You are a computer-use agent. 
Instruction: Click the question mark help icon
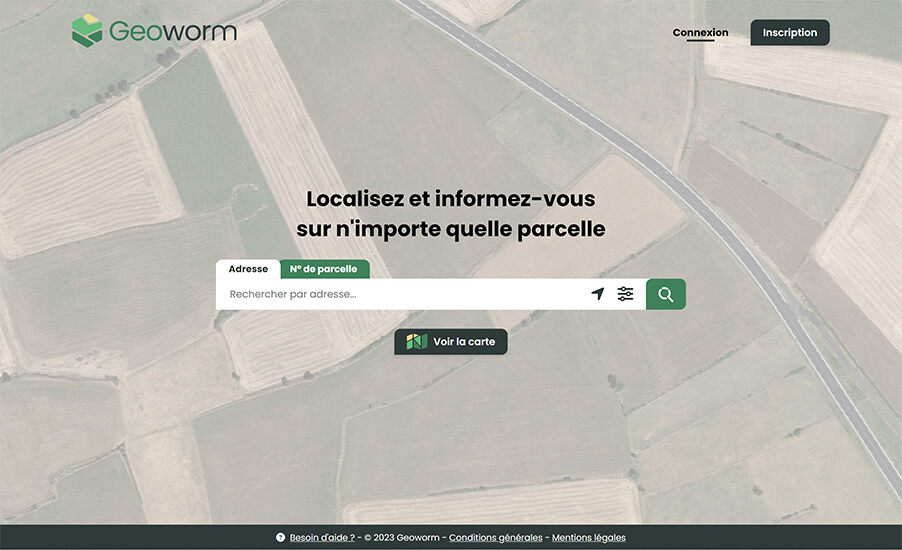(281, 538)
